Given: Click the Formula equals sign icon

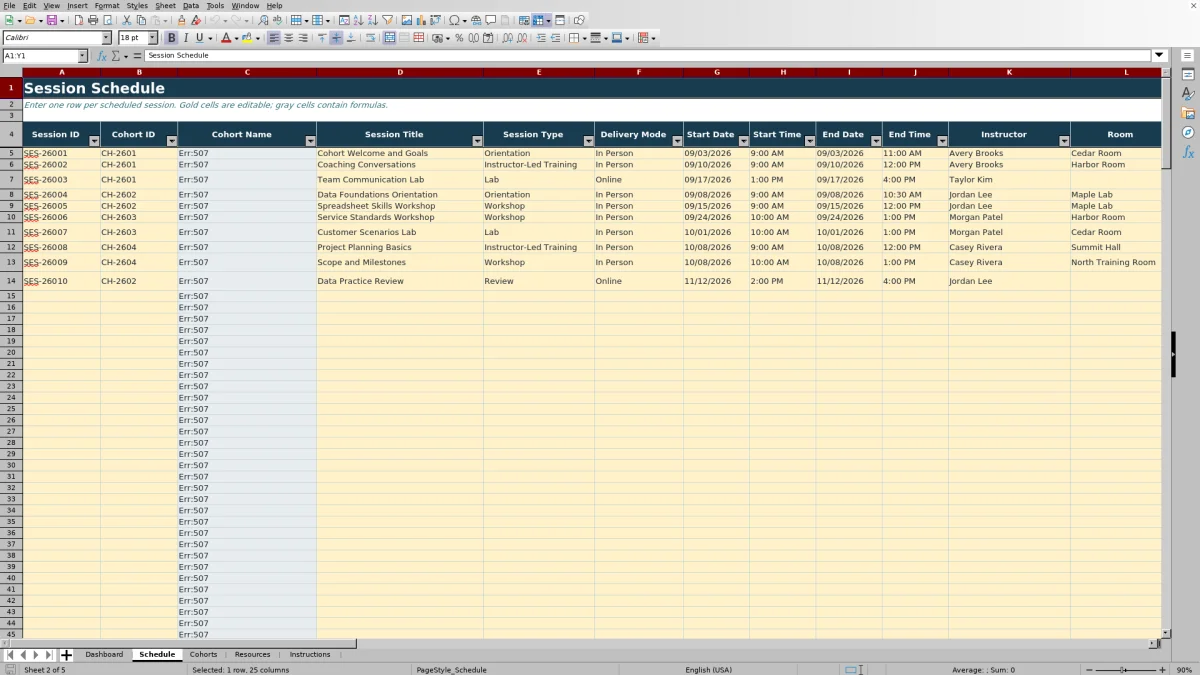Looking at the screenshot, I should (x=138, y=56).
